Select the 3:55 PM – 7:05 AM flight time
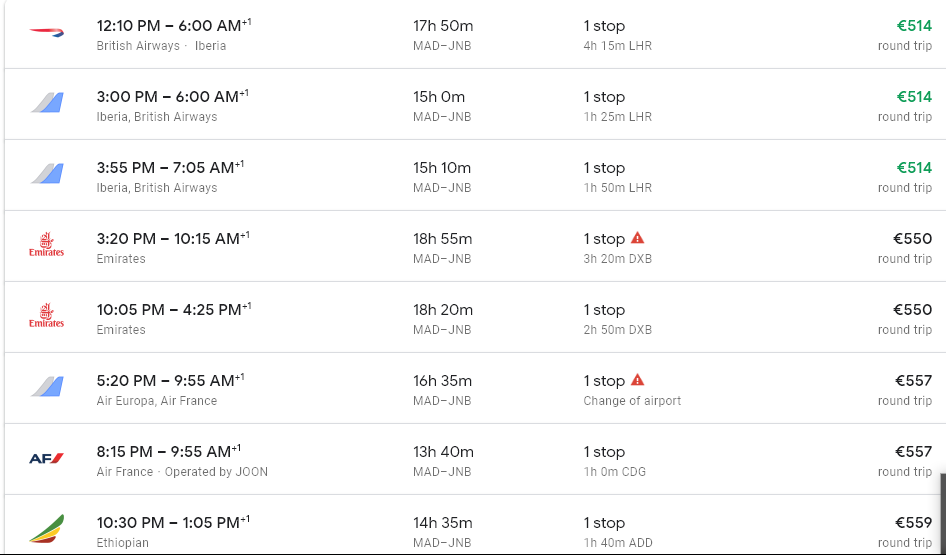This screenshot has height=555, width=946. point(169,168)
